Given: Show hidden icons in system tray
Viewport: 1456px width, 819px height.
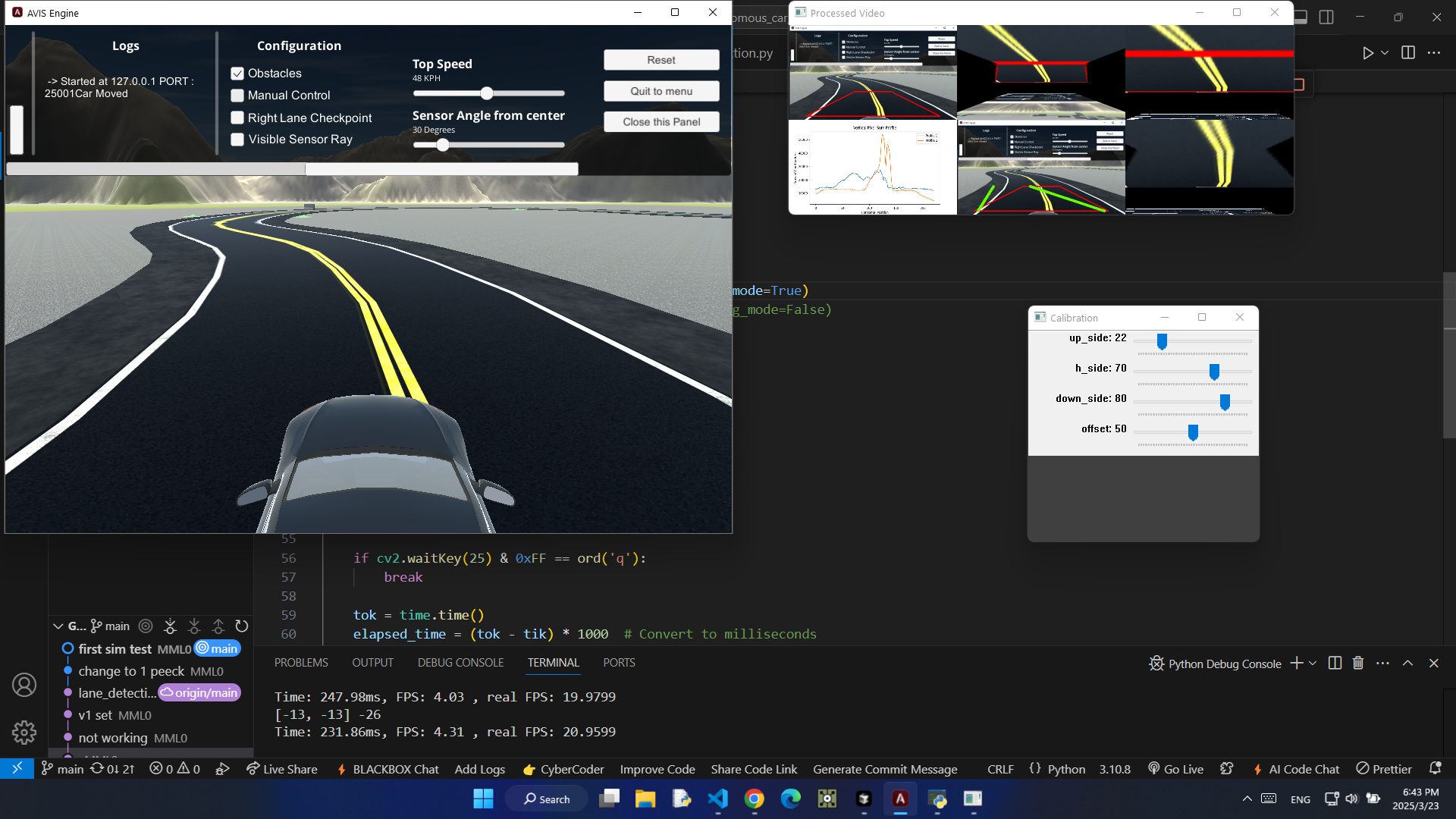Looking at the screenshot, I should (1247, 799).
